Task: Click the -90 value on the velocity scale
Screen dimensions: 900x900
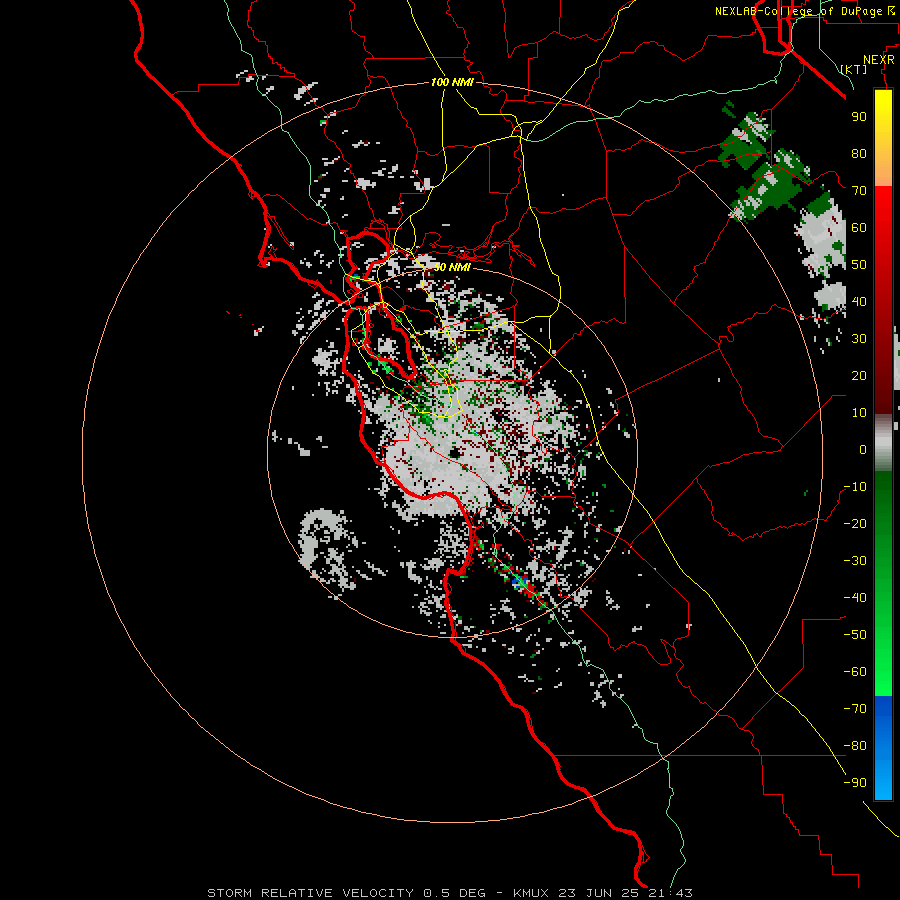Action: point(855,783)
